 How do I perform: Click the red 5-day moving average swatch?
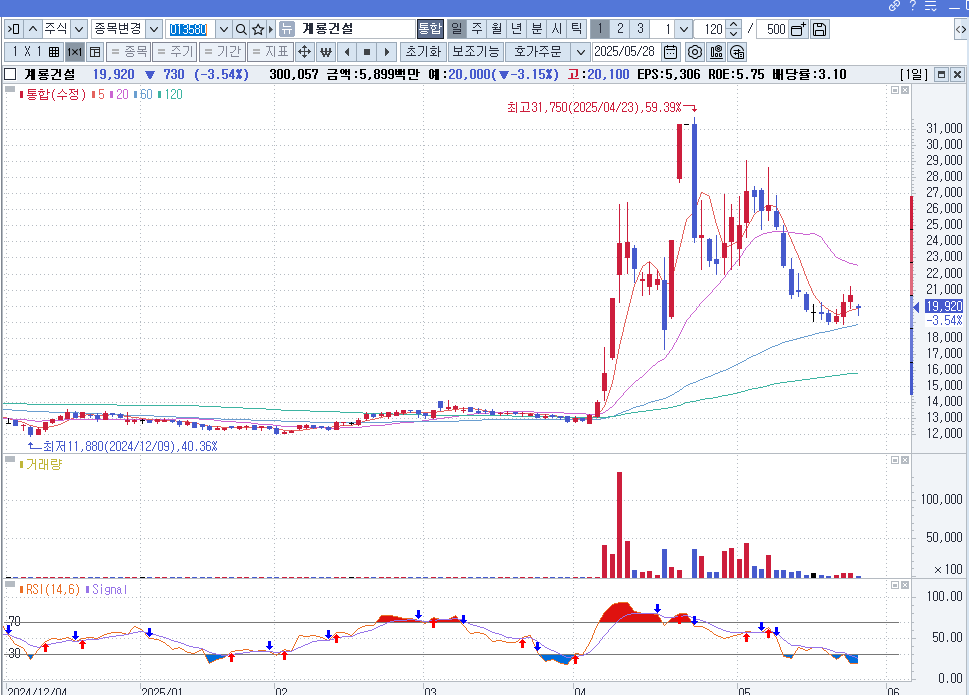92,94
